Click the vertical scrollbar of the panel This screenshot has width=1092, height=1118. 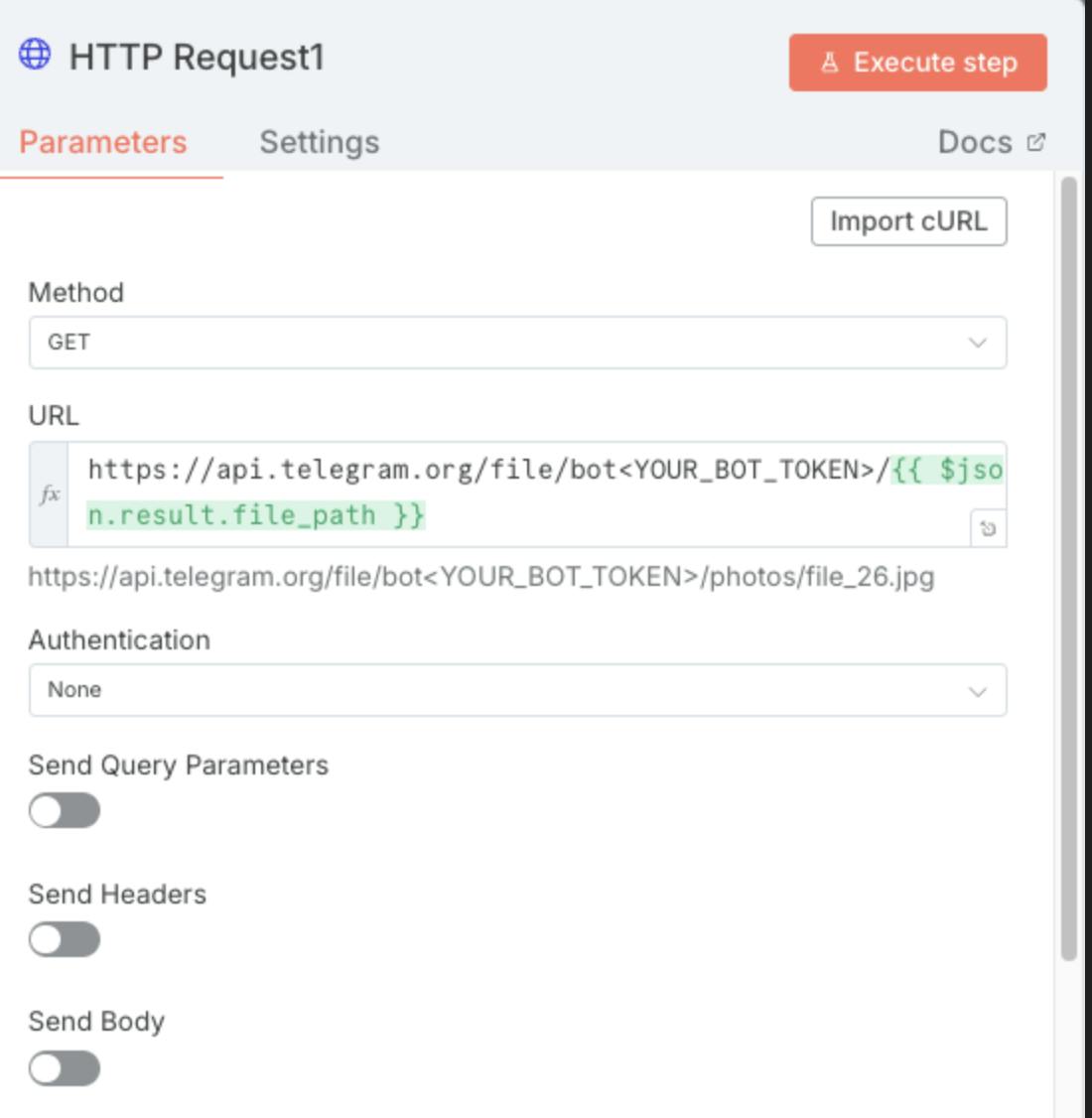click(x=1068, y=566)
